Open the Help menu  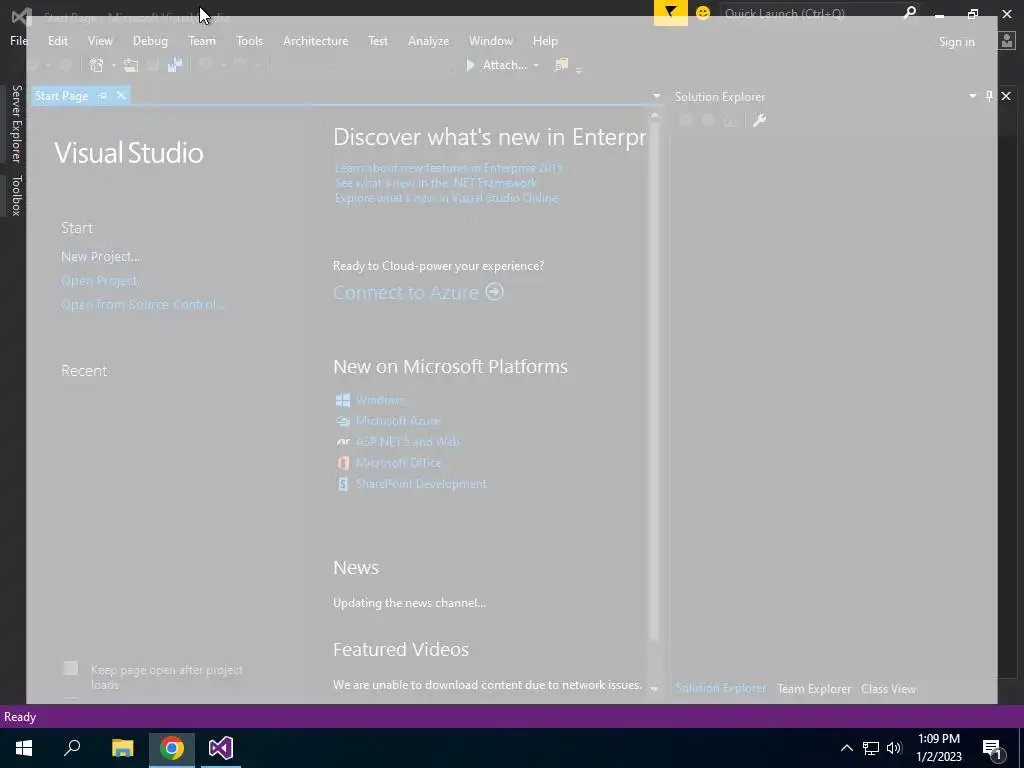pyautogui.click(x=545, y=40)
